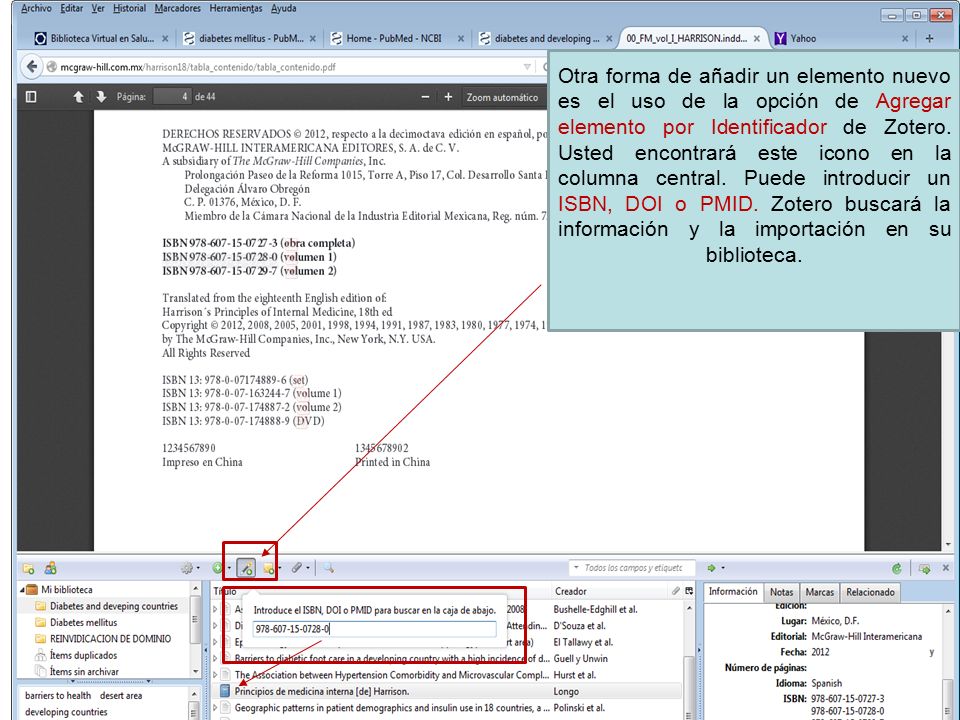The width and height of the screenshot is (960, 720).
Task: Open the Notas tab in Zotero
Action: tap(781, 592)
